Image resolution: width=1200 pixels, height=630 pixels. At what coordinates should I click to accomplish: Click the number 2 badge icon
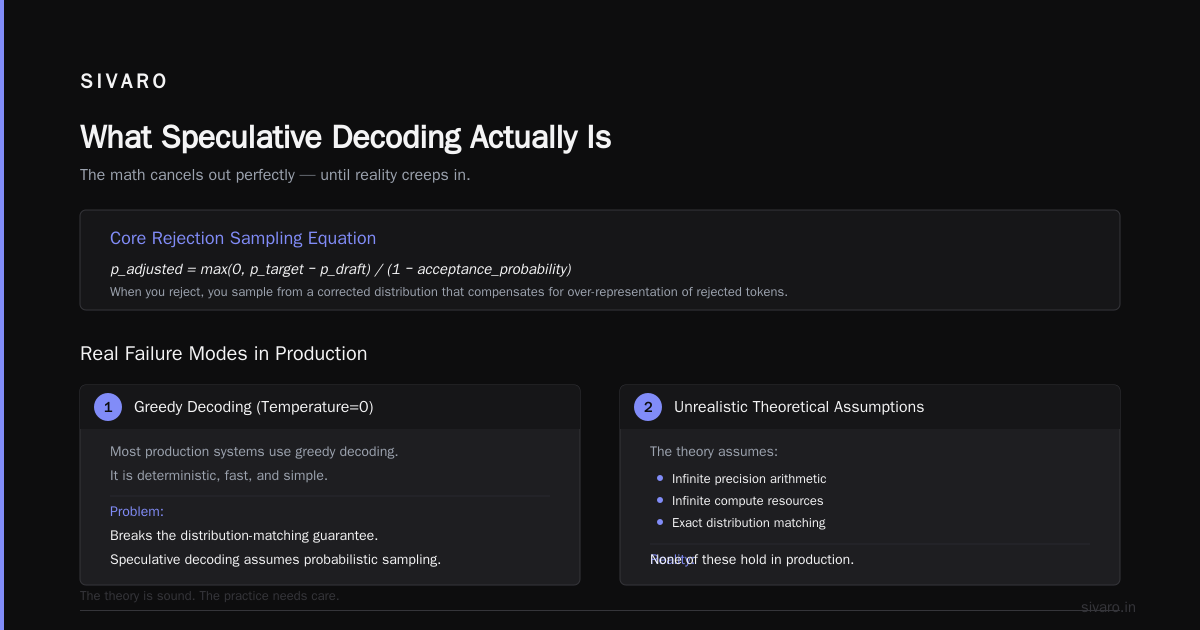648,407
